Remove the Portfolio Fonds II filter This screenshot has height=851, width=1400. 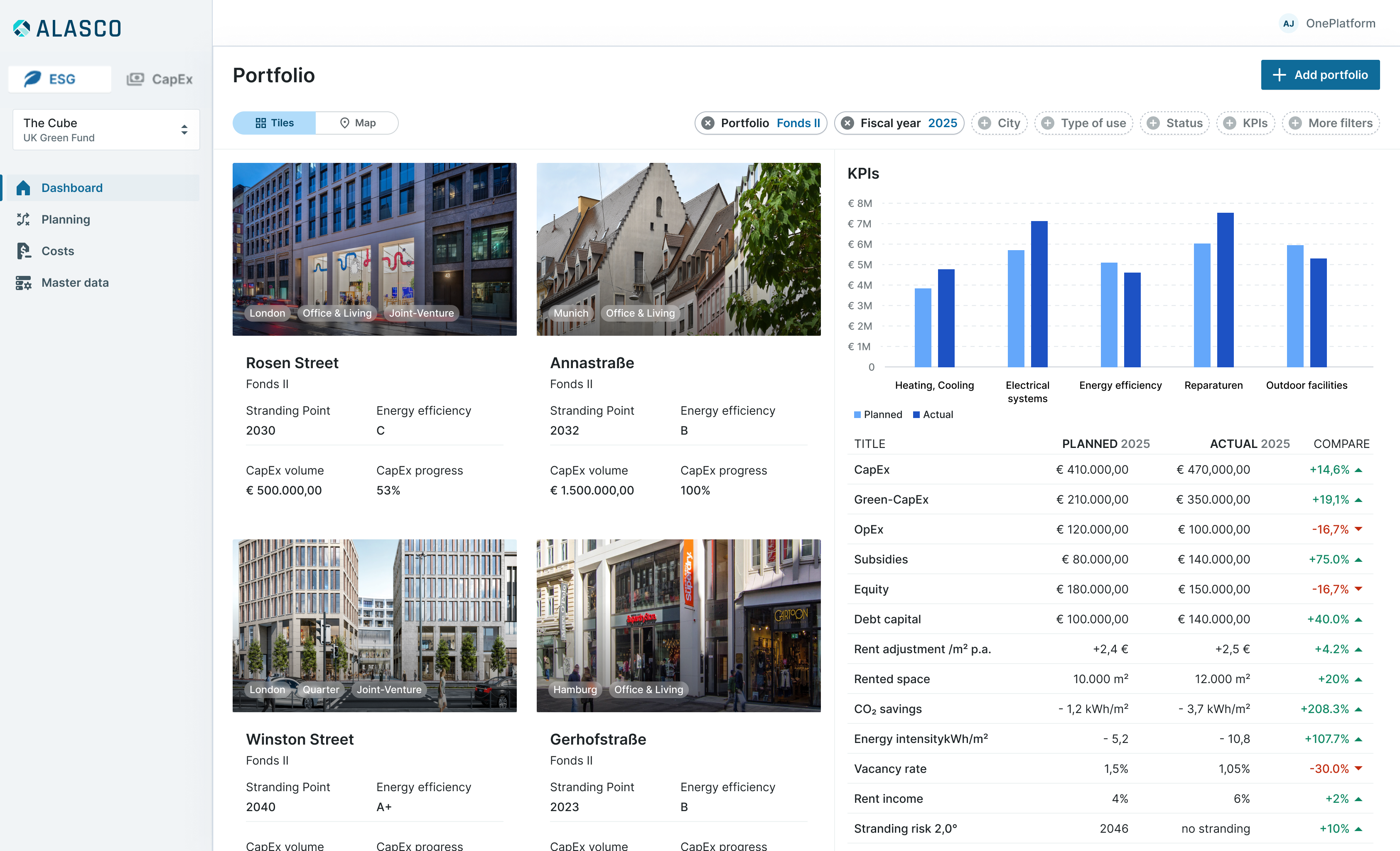coord(708,123)
